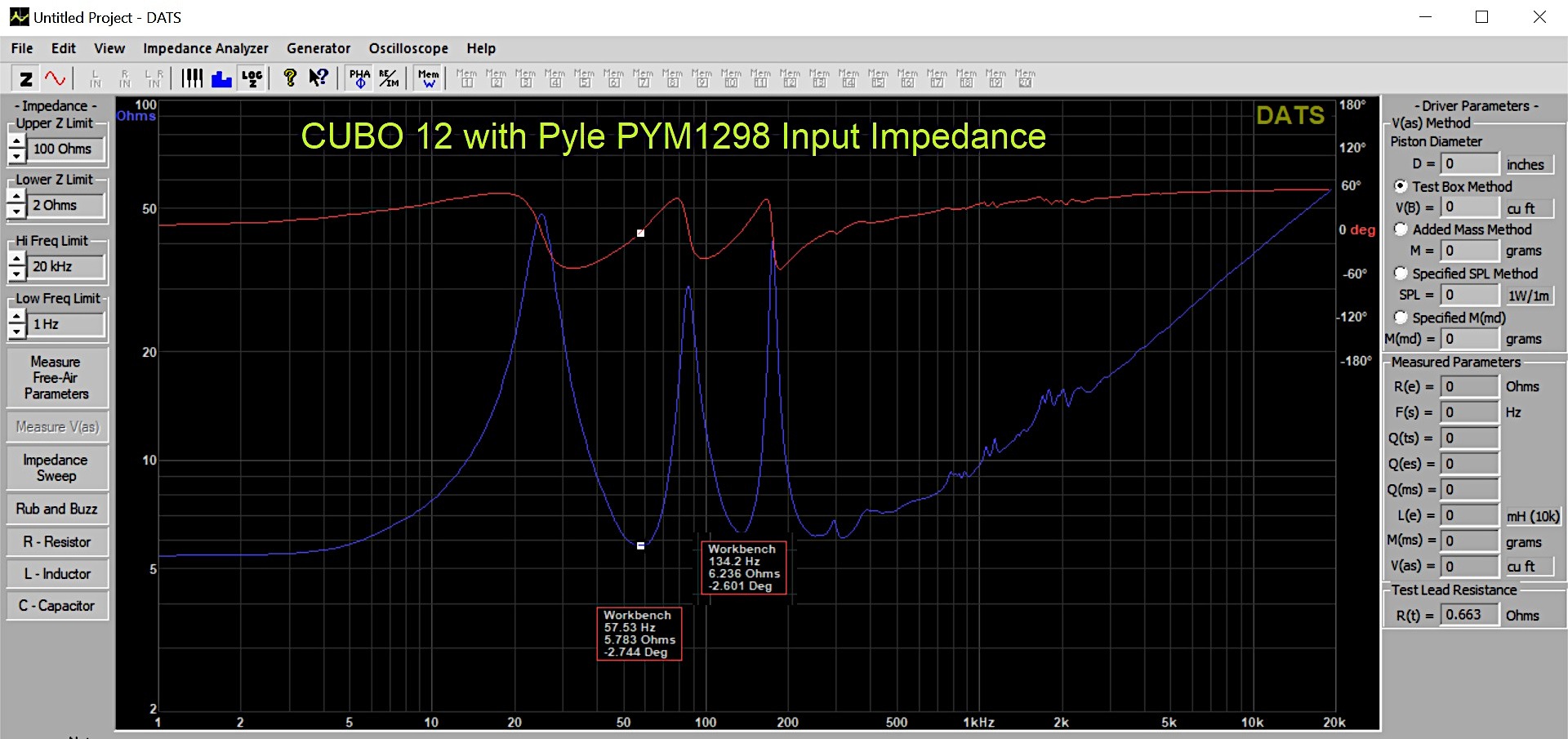The image size is (1568, 739).
Task: Toggle the RE/IM real imaginary icon
Action: pyautogui.click(x=389, y=78)
